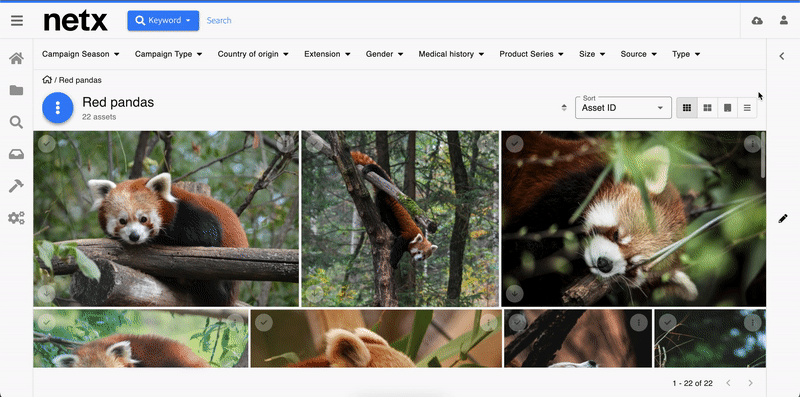
Task: Open Red pandas folder actions menu
Action: coord(58,108)
